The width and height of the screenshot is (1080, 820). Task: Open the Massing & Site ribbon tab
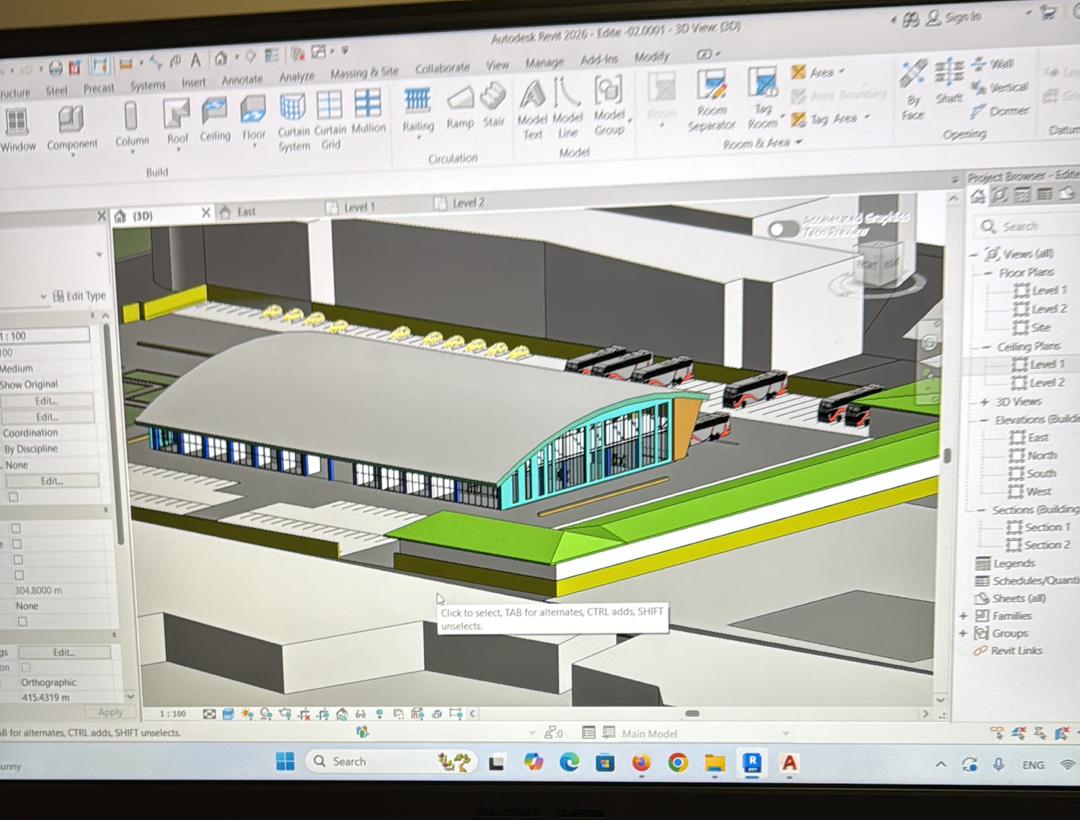point(364,73)
